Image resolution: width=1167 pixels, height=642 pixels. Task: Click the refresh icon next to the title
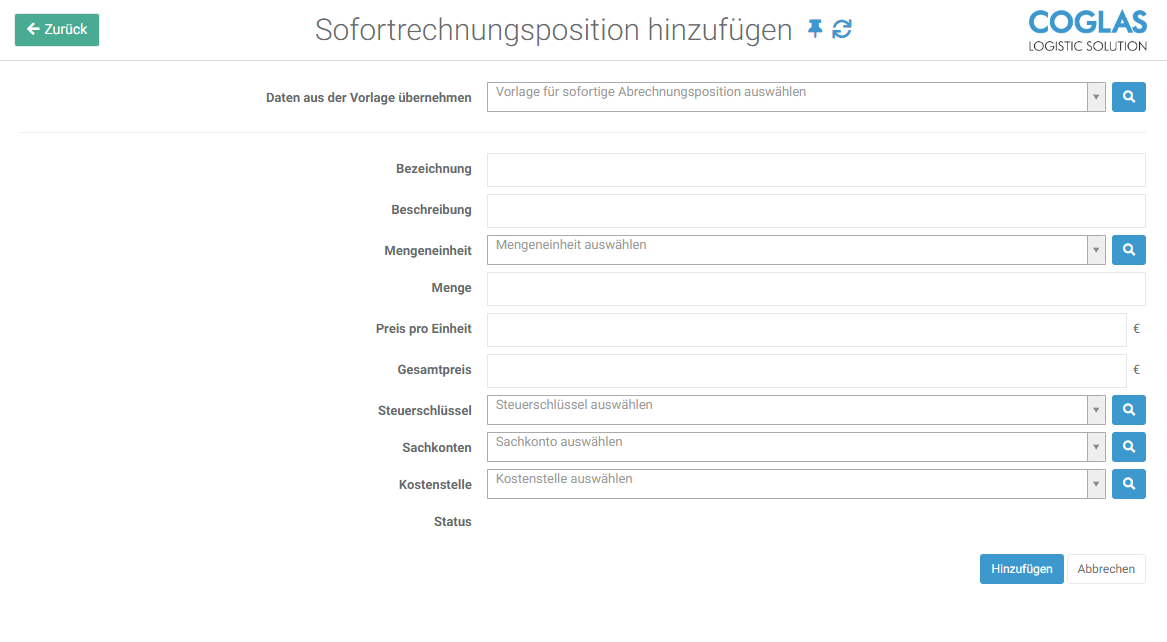pyautogui.click(x=842, y=29)
